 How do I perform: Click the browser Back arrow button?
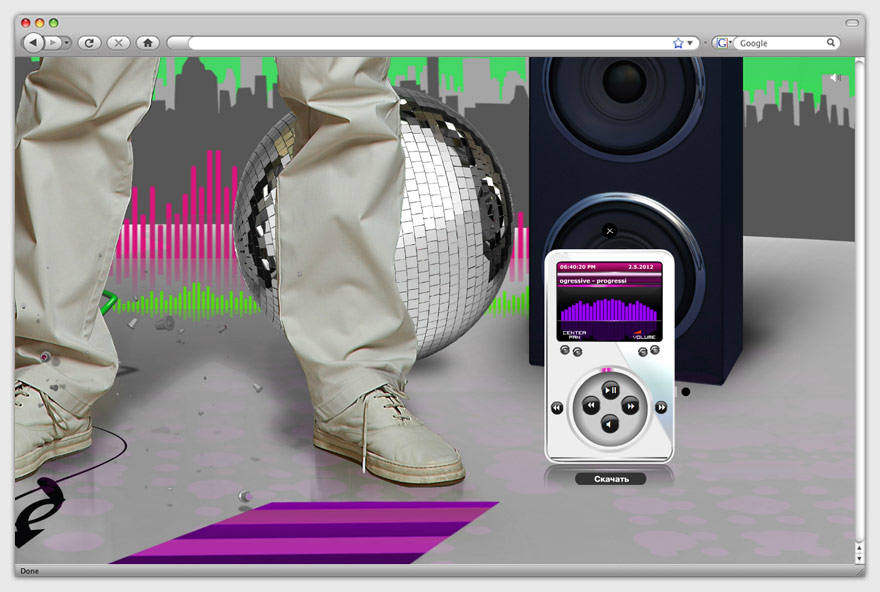[x=34, y=43]
